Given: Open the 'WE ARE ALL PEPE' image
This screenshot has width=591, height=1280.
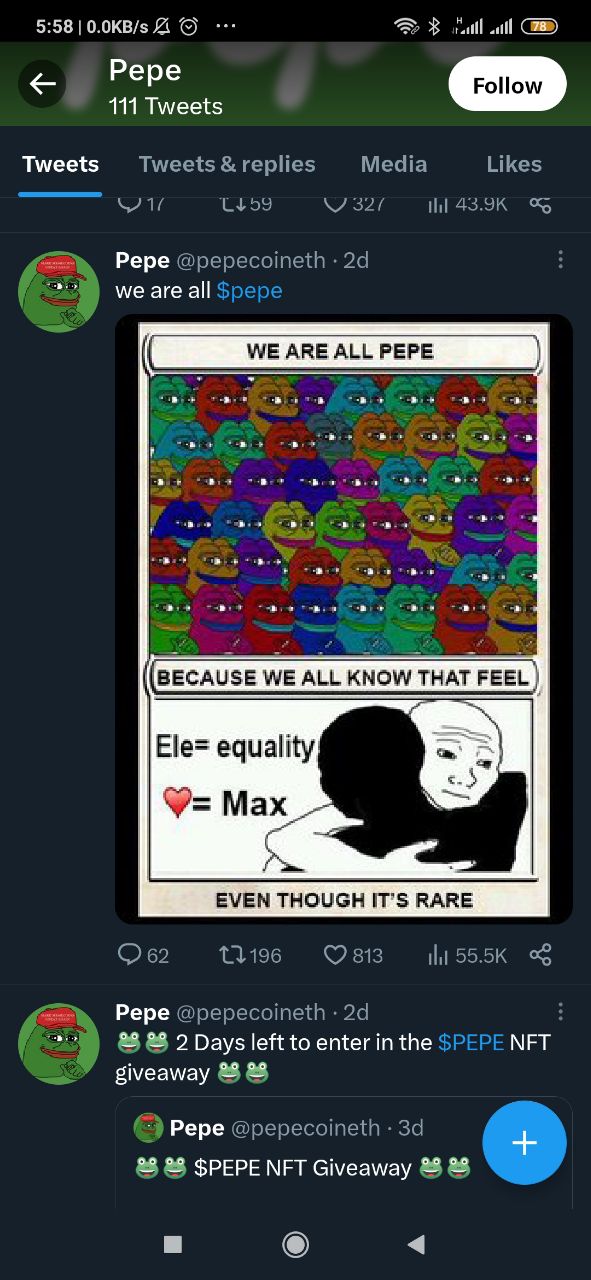Looking at the screenshot, I should point(344,619).
